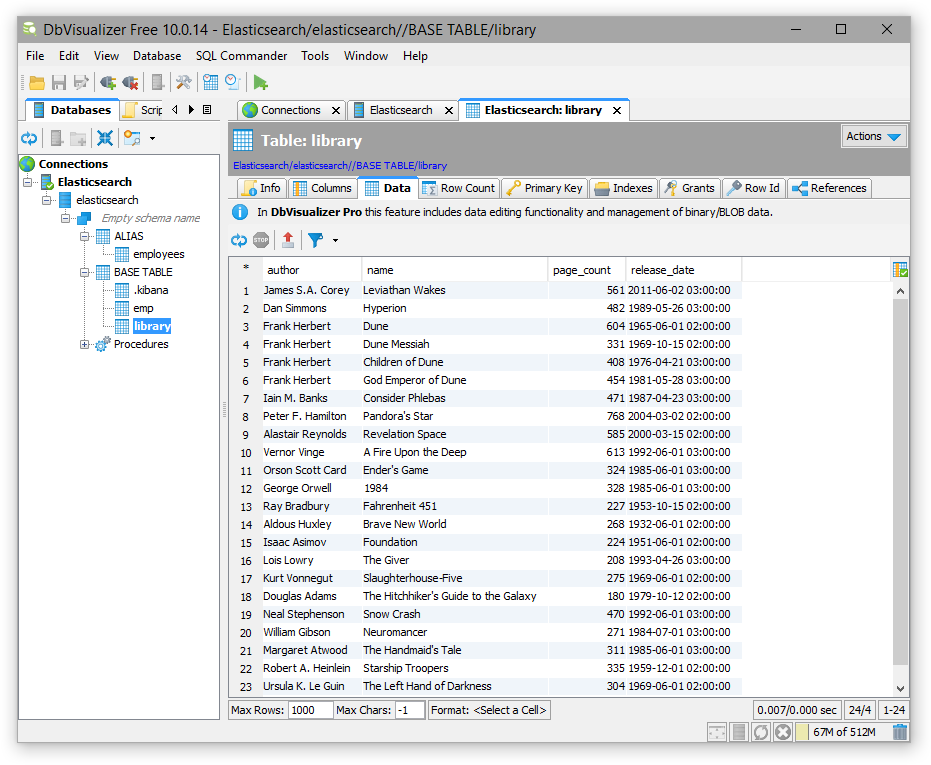Viewport: 931px width, 765px height.
Task: Refresh the Databases objects tree
Action: coord(29,138)
